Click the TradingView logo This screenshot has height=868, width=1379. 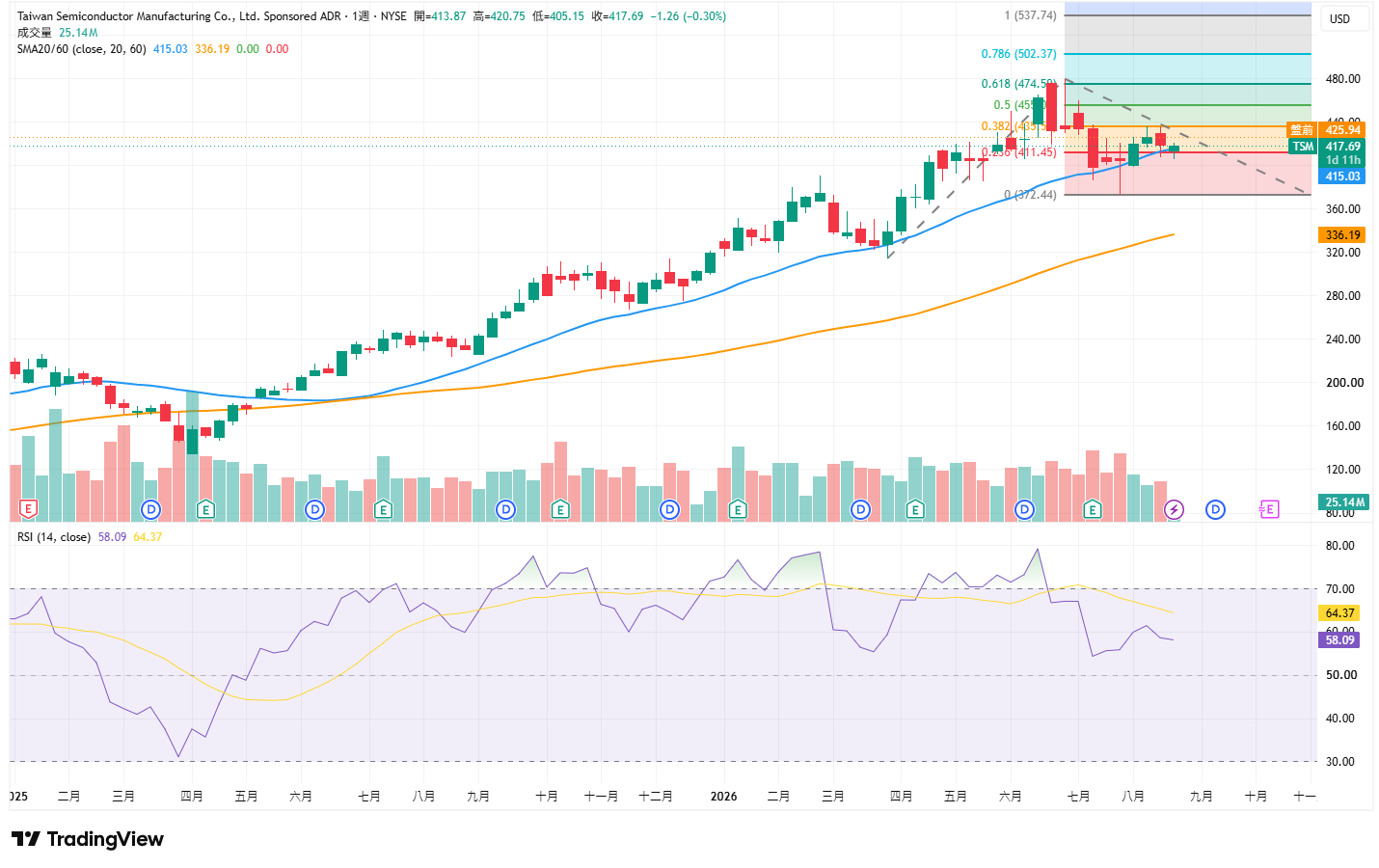(x=87, y=839)
